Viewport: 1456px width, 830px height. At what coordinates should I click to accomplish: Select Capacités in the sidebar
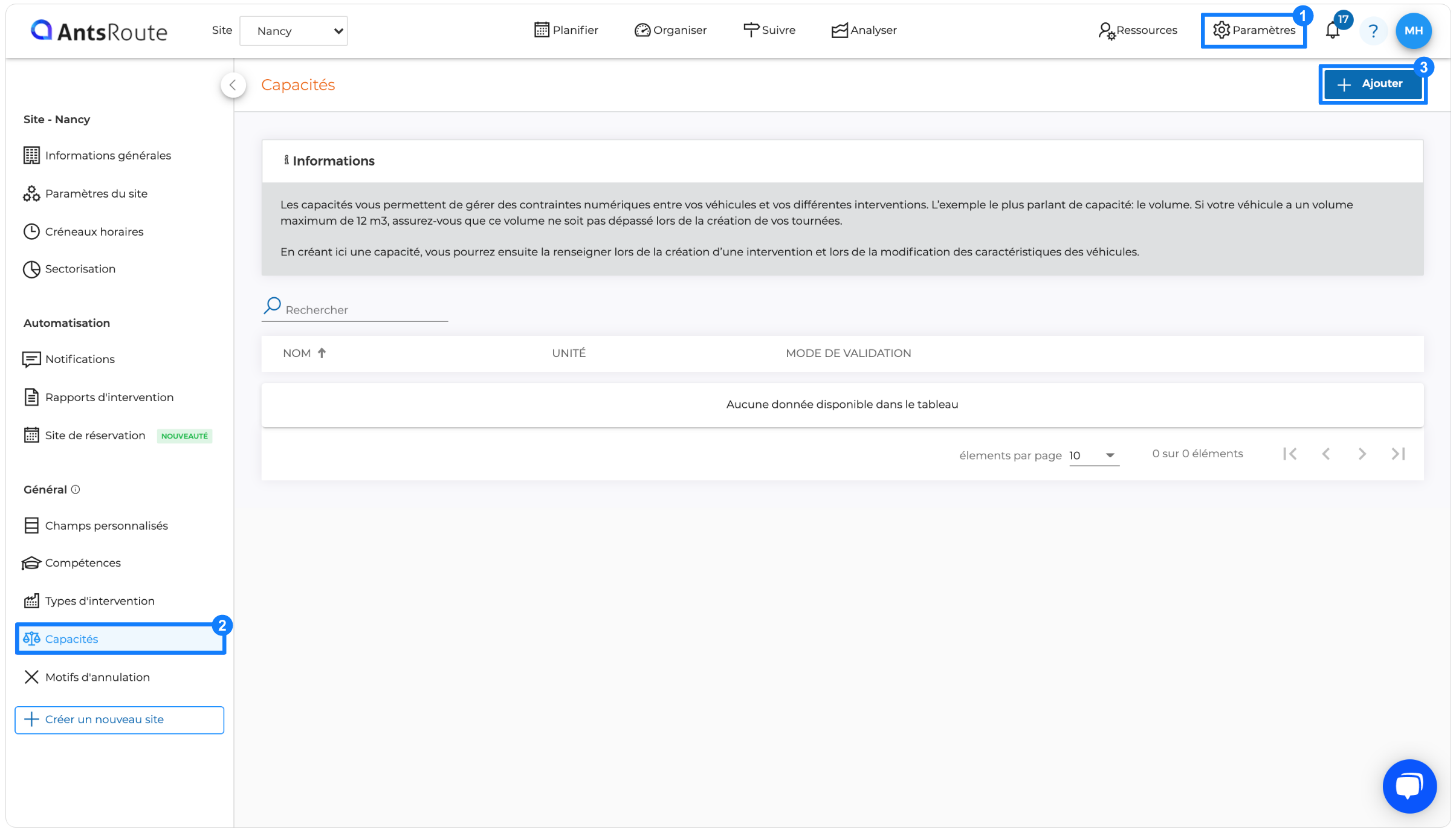click(x=121, y=639)
